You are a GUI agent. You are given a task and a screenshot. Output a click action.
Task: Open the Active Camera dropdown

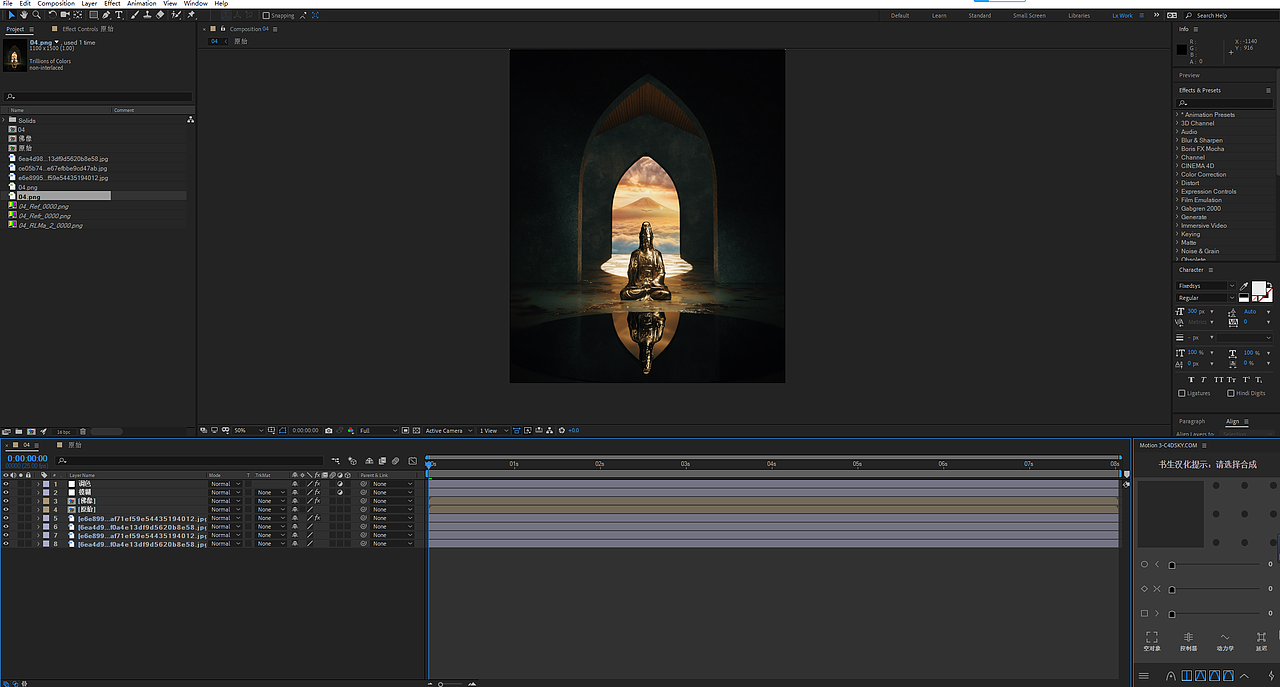pyautogui.click(x=448, y=430)
